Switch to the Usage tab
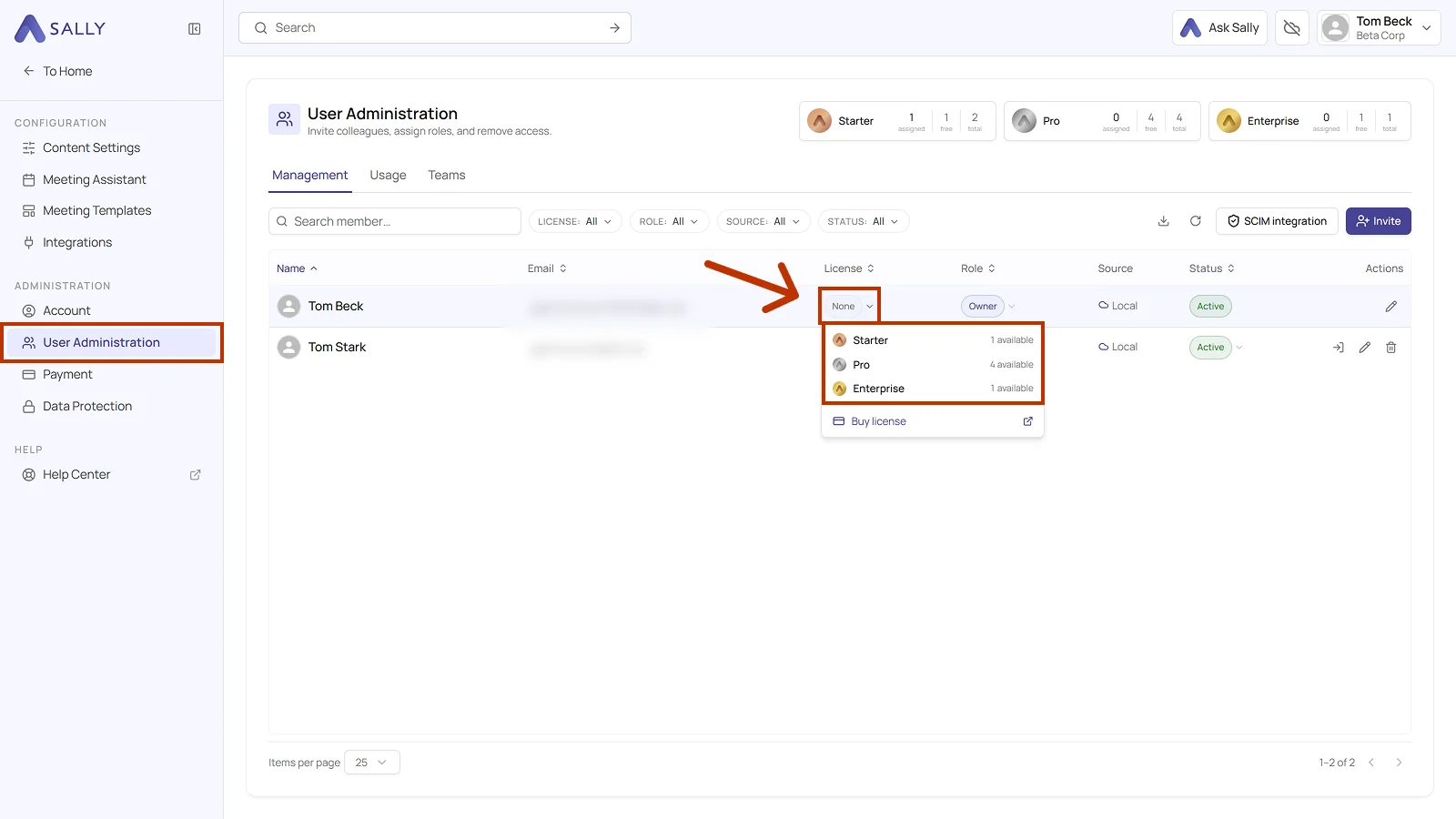The width and height of the screenshot is (1456, 819). pyautogui.click(x=388, y=175)
